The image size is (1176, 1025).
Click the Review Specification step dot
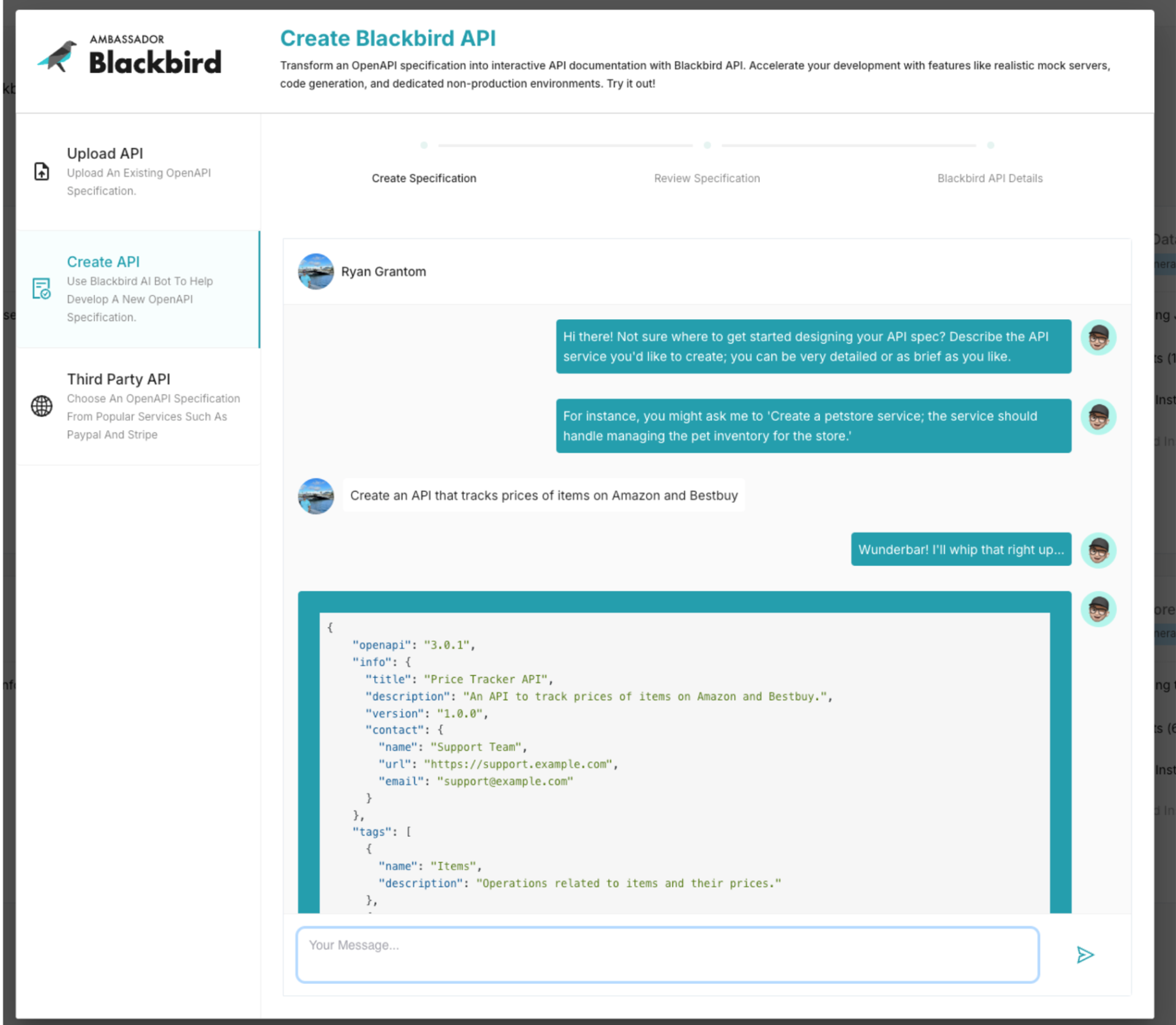coord(707,145)
